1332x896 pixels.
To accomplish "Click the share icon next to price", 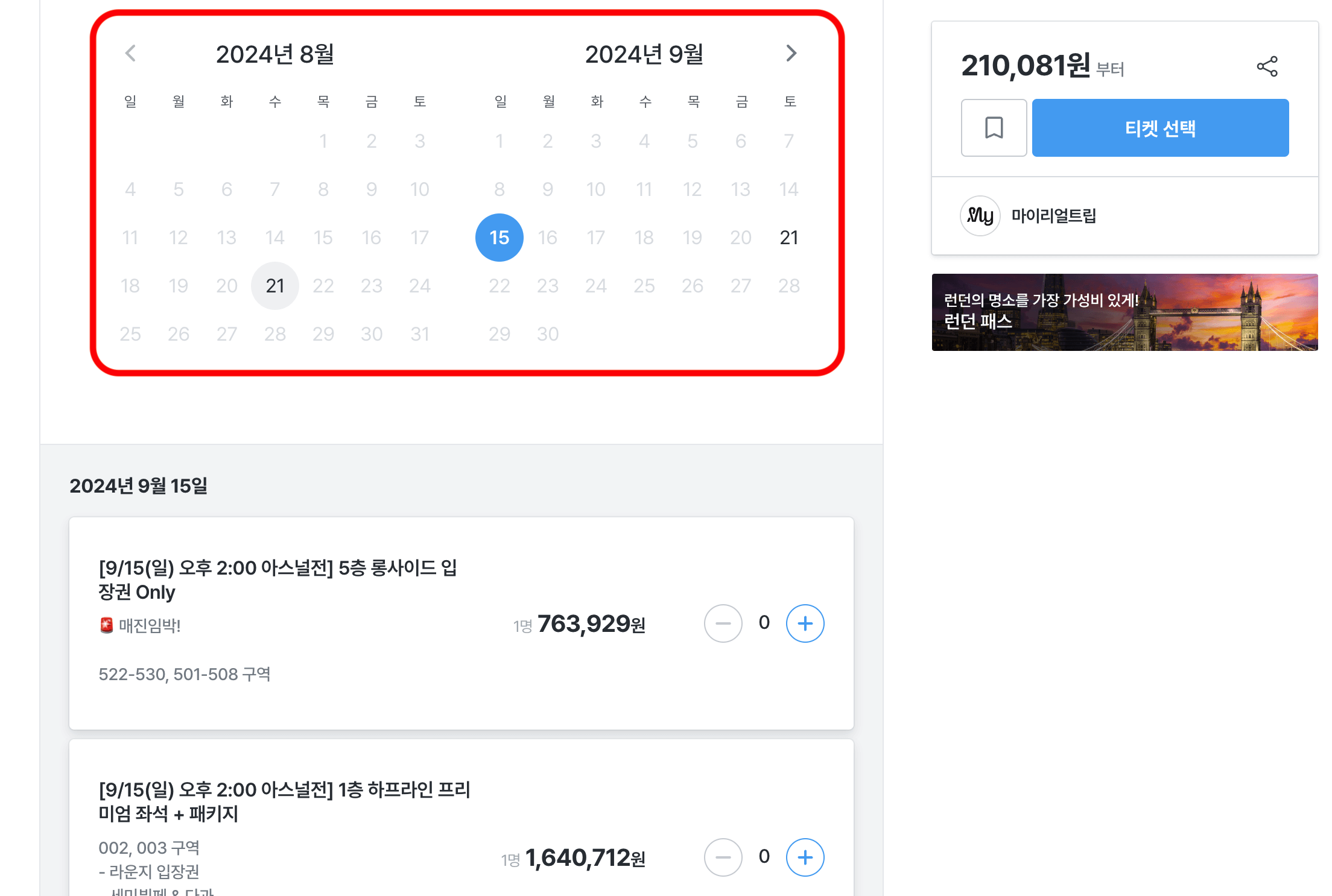I will coord(1267,66).
